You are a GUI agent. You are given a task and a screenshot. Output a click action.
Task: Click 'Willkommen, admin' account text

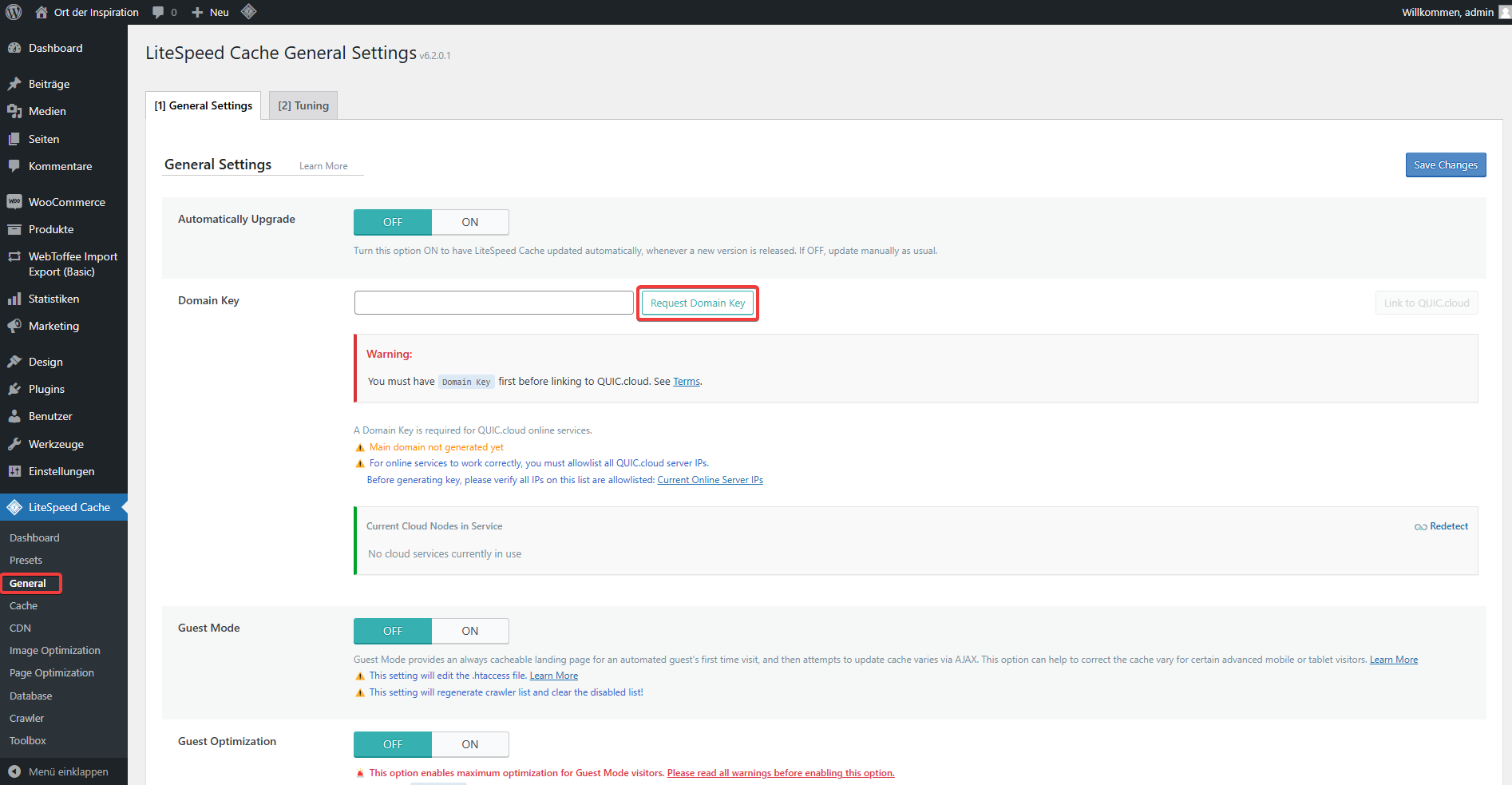[1447, 12]
